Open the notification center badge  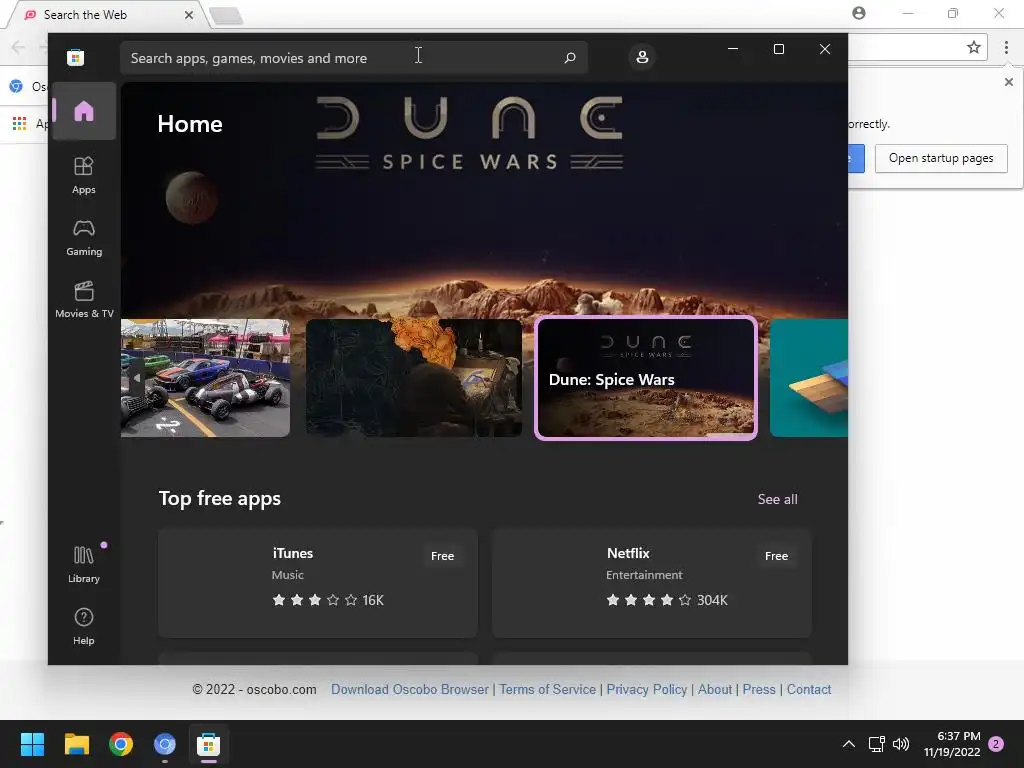click(x=996, y=744)
